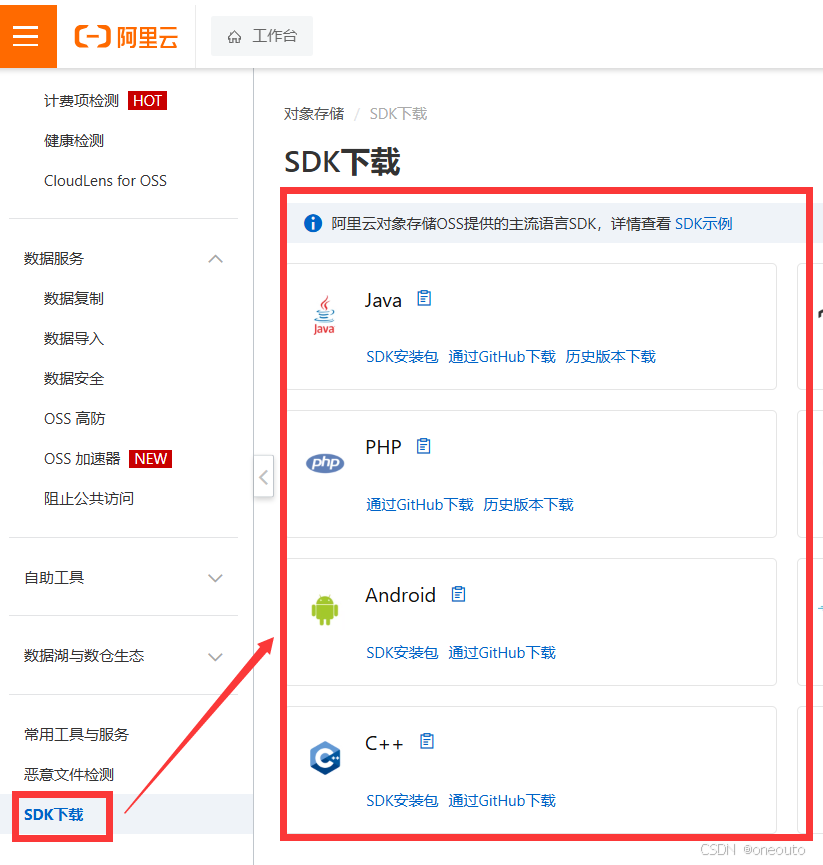Screen dimensions: 823x865
Task: Open 健康检测 in the sidebar
Action: (x=74, y=141)
